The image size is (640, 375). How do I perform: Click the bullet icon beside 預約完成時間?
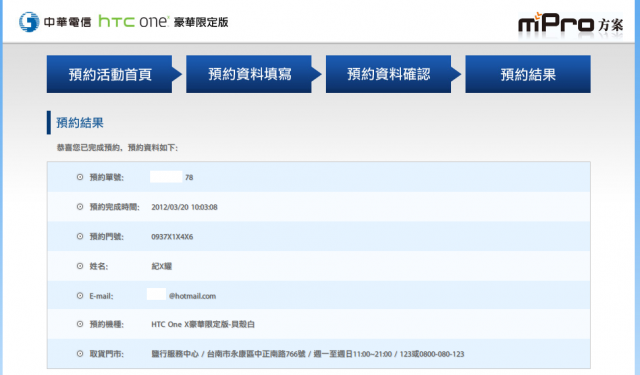coord(80,206)
